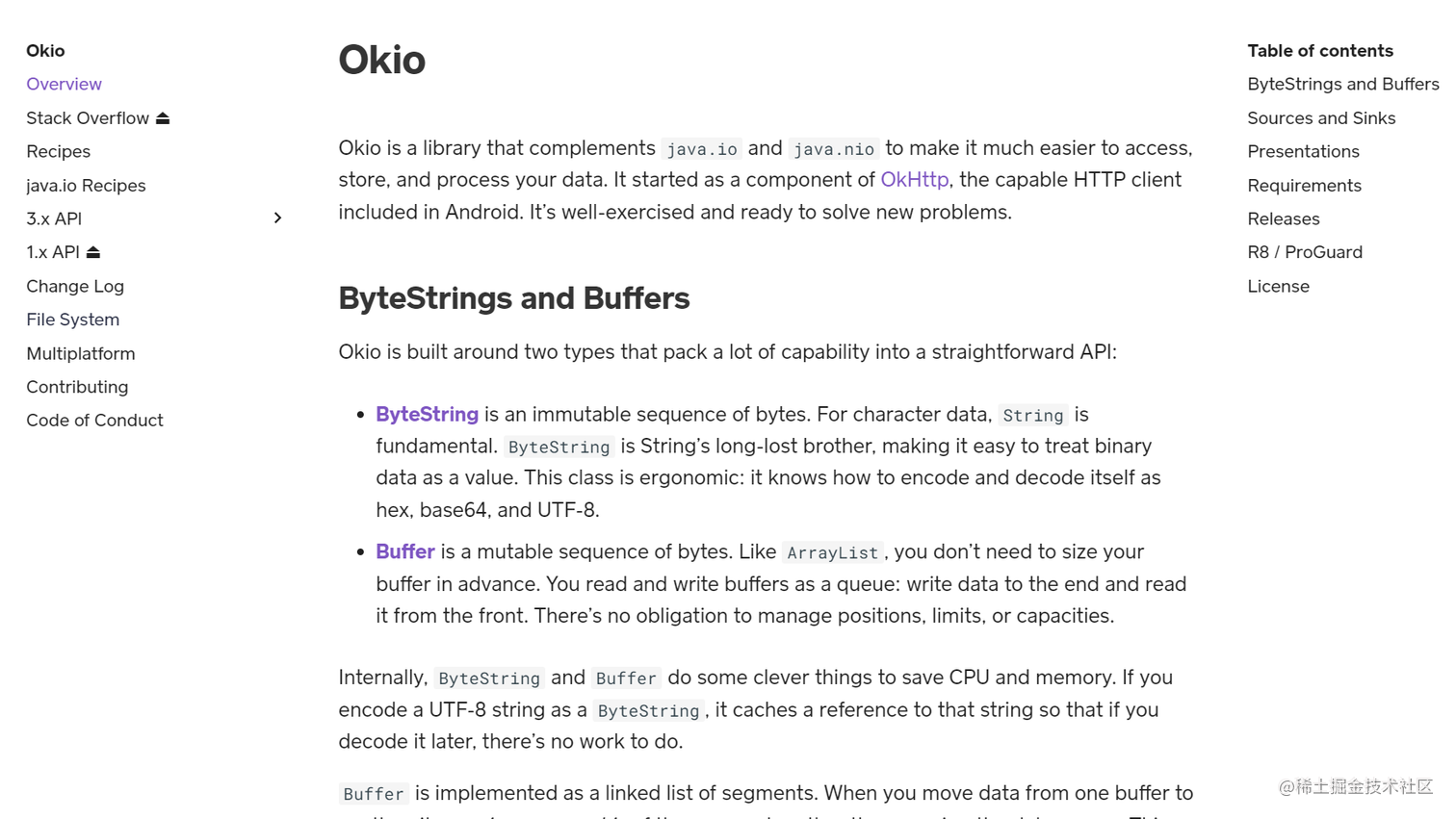View the Contributing guidelines page
This screenshot has width=1456, height=819.
click(x=77, y=387)
